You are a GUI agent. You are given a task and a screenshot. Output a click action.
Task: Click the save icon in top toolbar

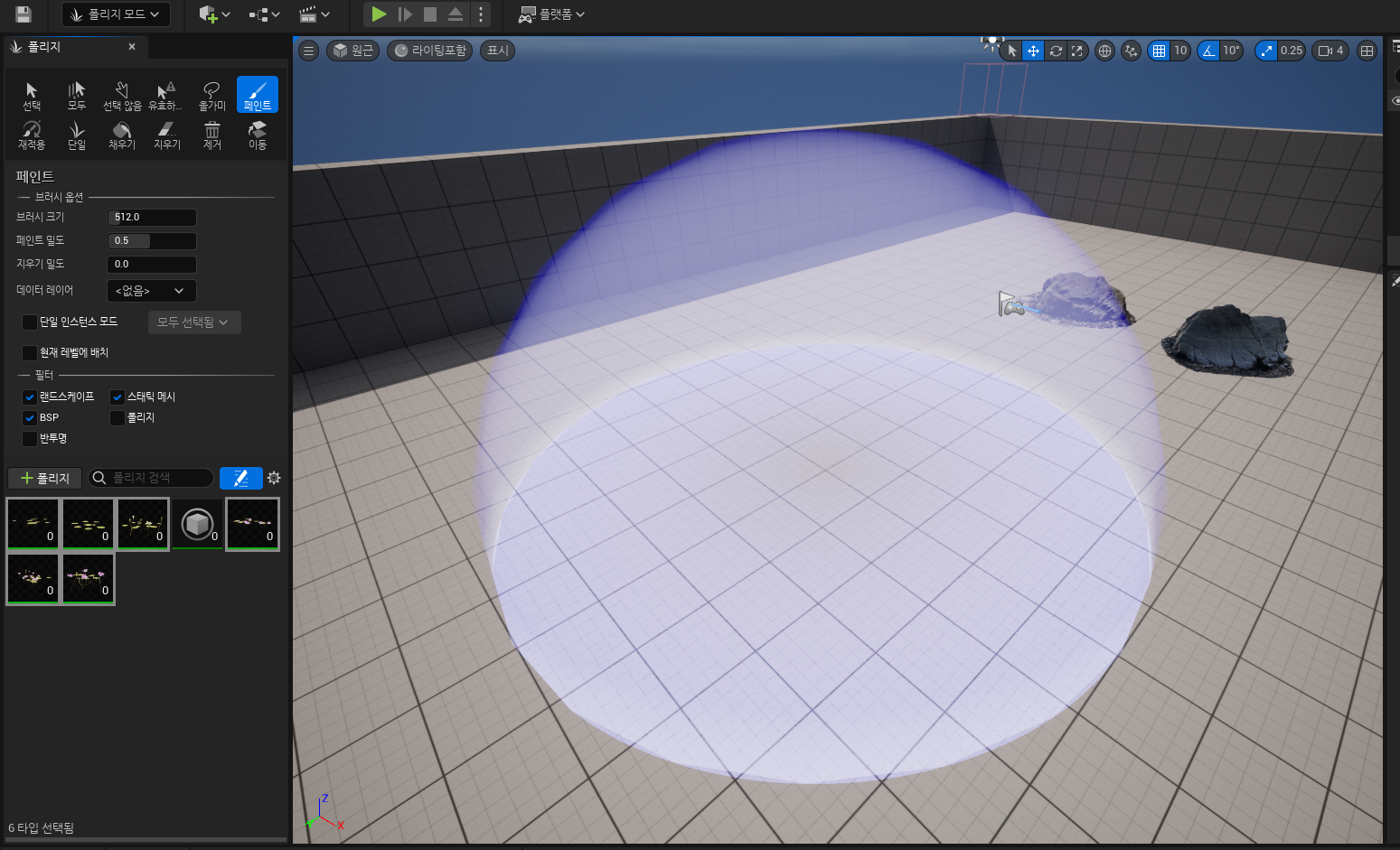pyautogui.click(x=23, y=14)
